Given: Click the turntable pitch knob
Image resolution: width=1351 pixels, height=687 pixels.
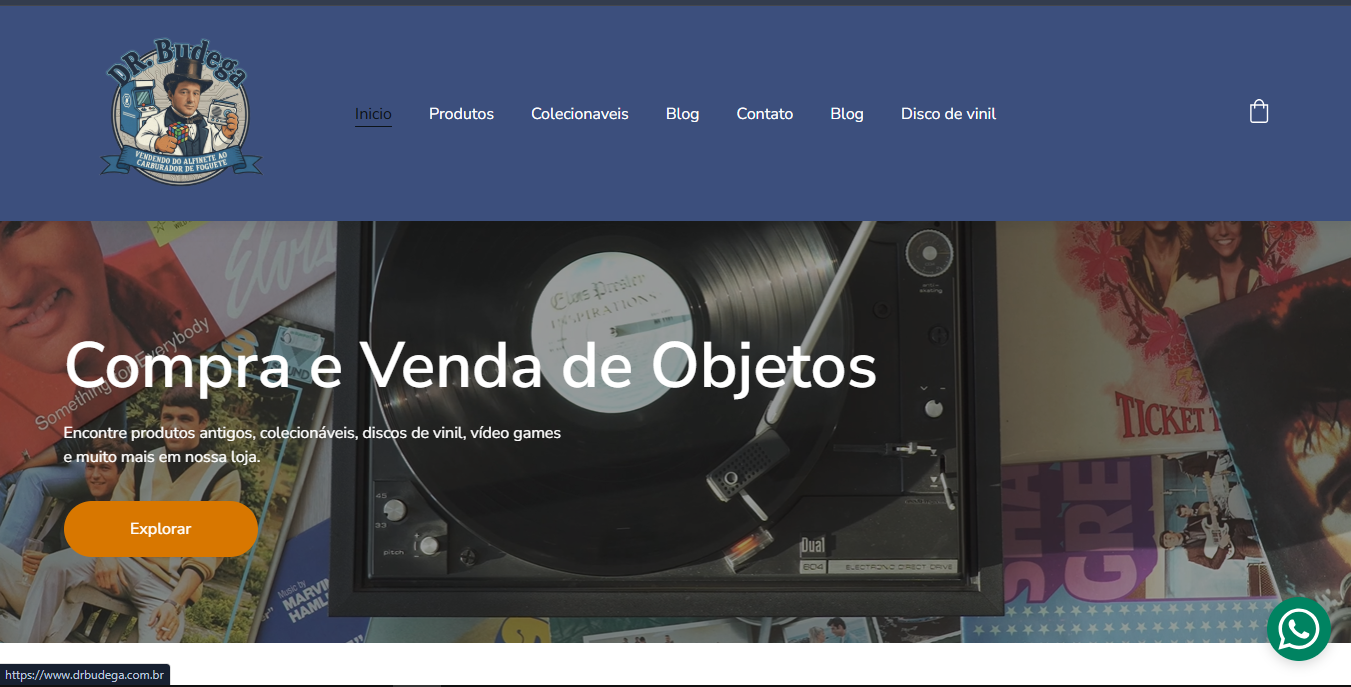Looking at the screenshot, I should point(428,545).
